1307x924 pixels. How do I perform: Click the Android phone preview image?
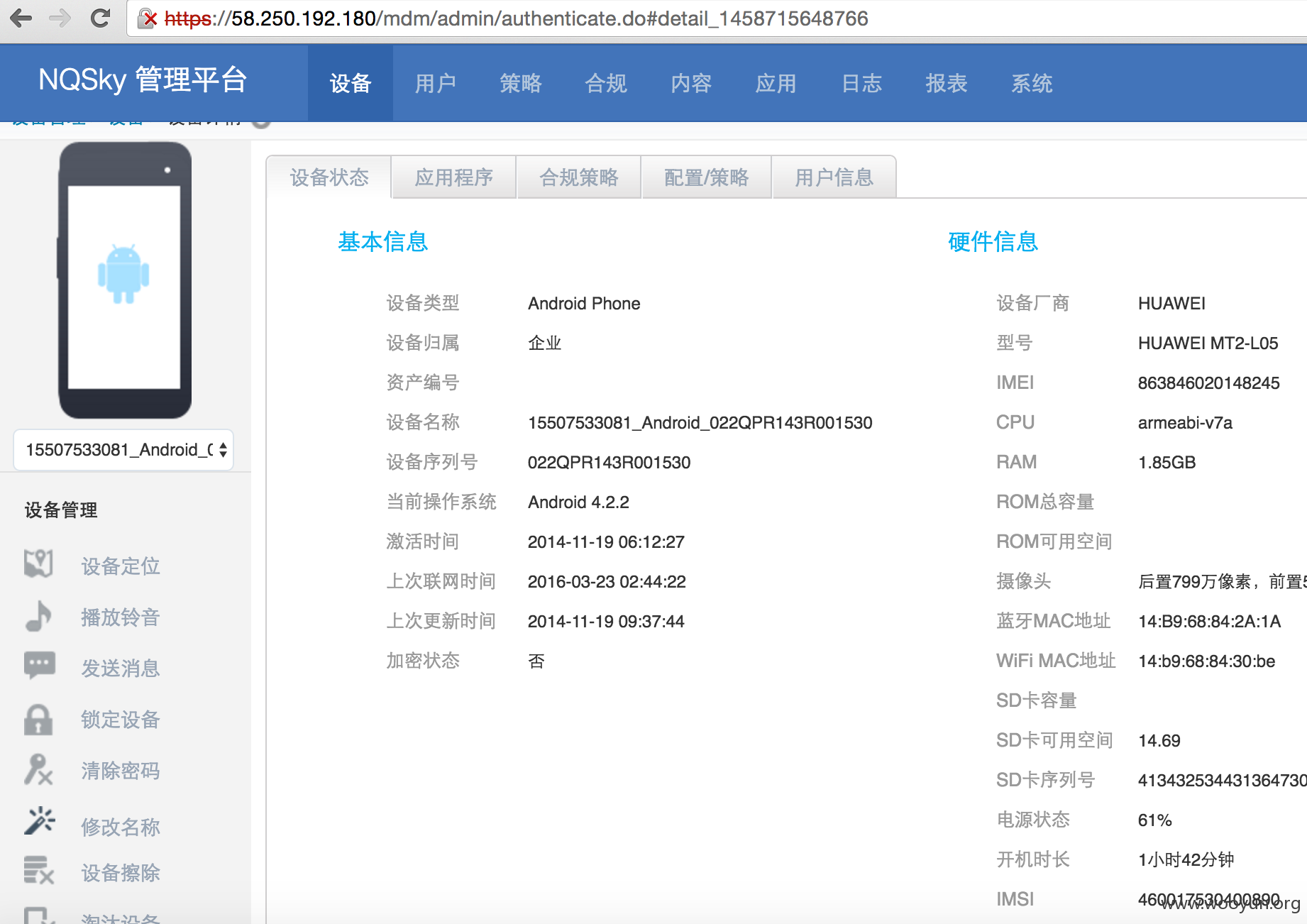pyautogui.click(x=125, y=280)
